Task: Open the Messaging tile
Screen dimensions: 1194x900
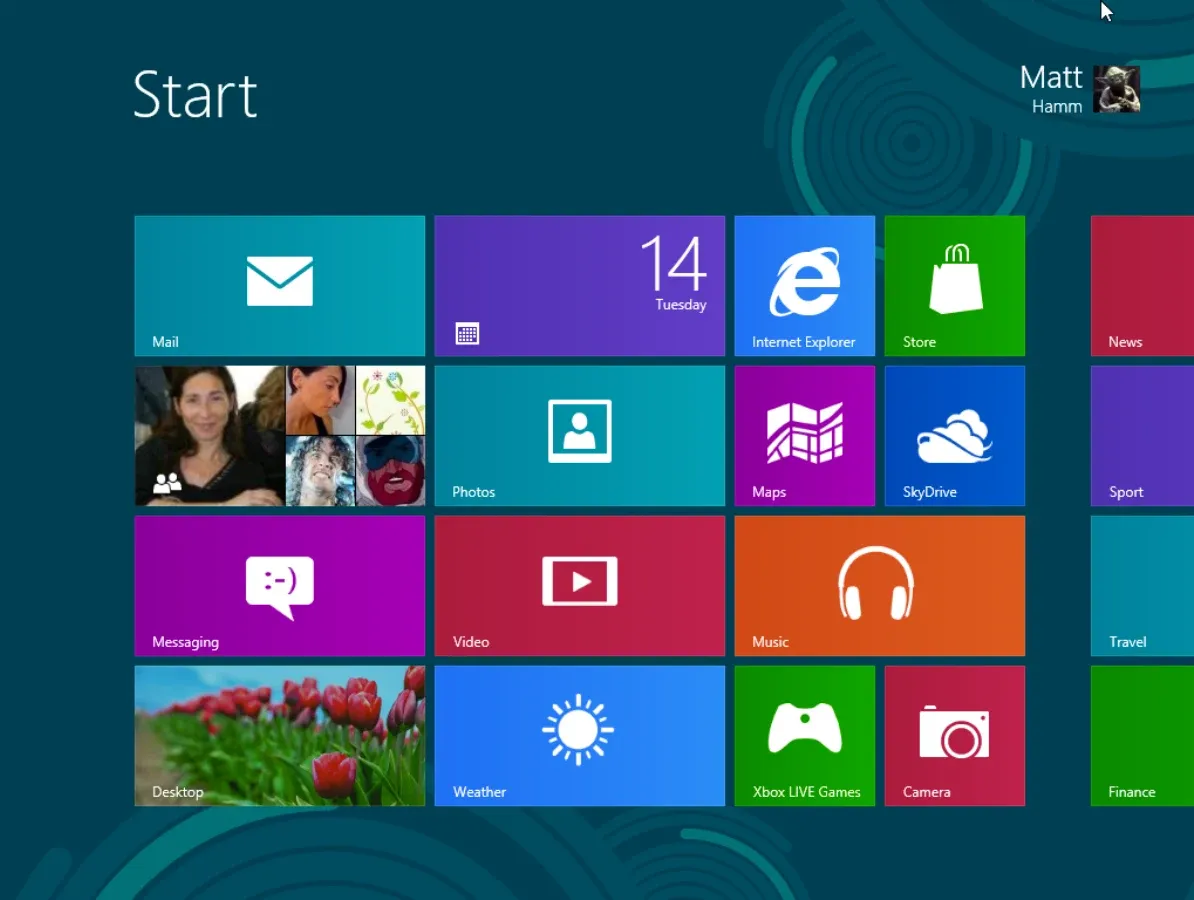Action: click(x=279, y=586)
